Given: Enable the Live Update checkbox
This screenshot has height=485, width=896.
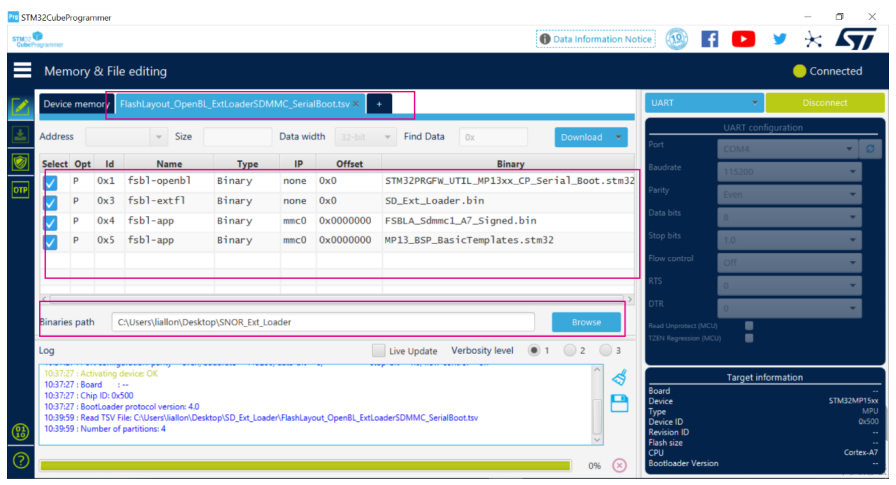Looking at the screenshot, I should point(378,350).
